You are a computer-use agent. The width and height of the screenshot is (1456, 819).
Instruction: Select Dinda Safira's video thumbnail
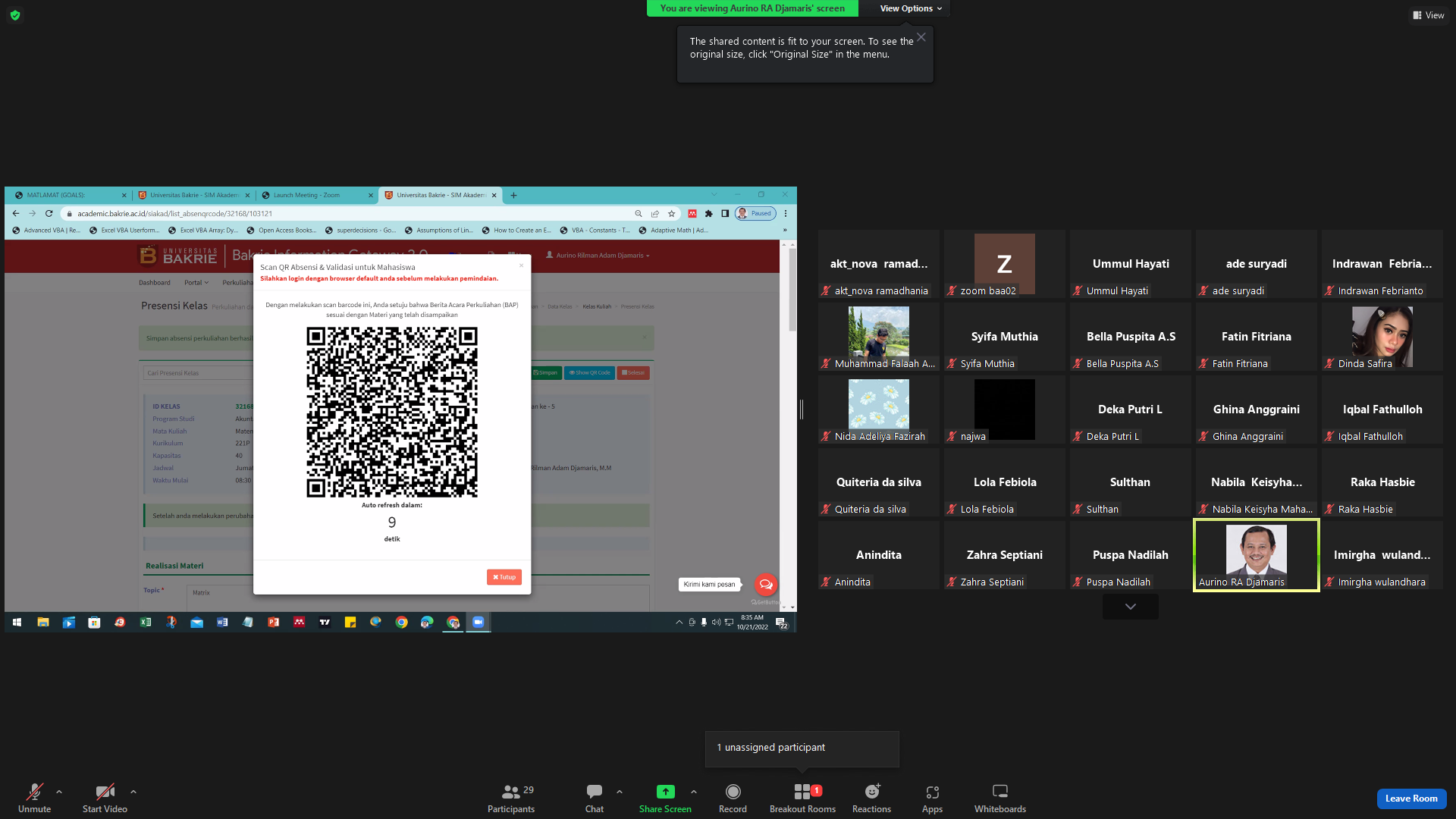tap(1382, 337)
